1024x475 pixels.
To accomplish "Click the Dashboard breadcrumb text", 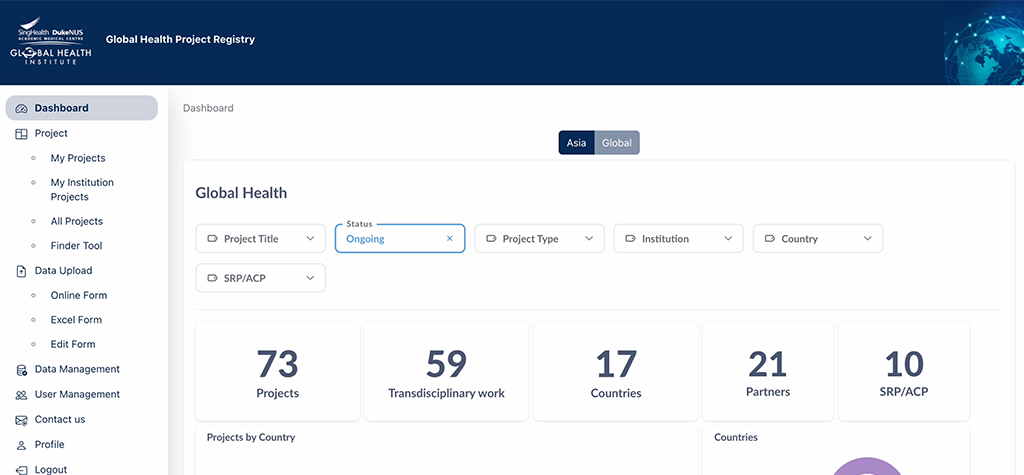I will click(x=208, y=108).
